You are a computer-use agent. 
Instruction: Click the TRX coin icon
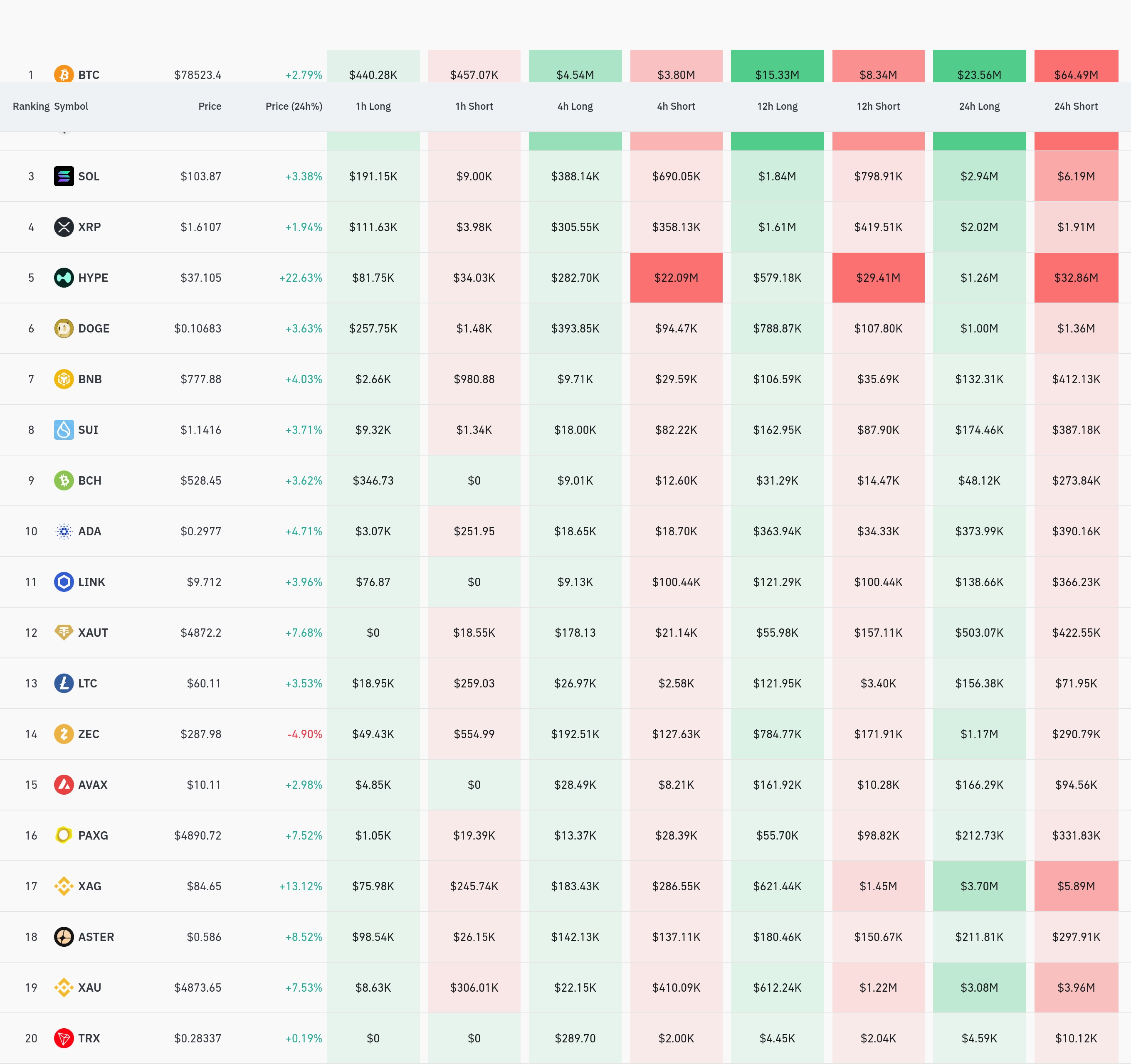pos(64,1038)
